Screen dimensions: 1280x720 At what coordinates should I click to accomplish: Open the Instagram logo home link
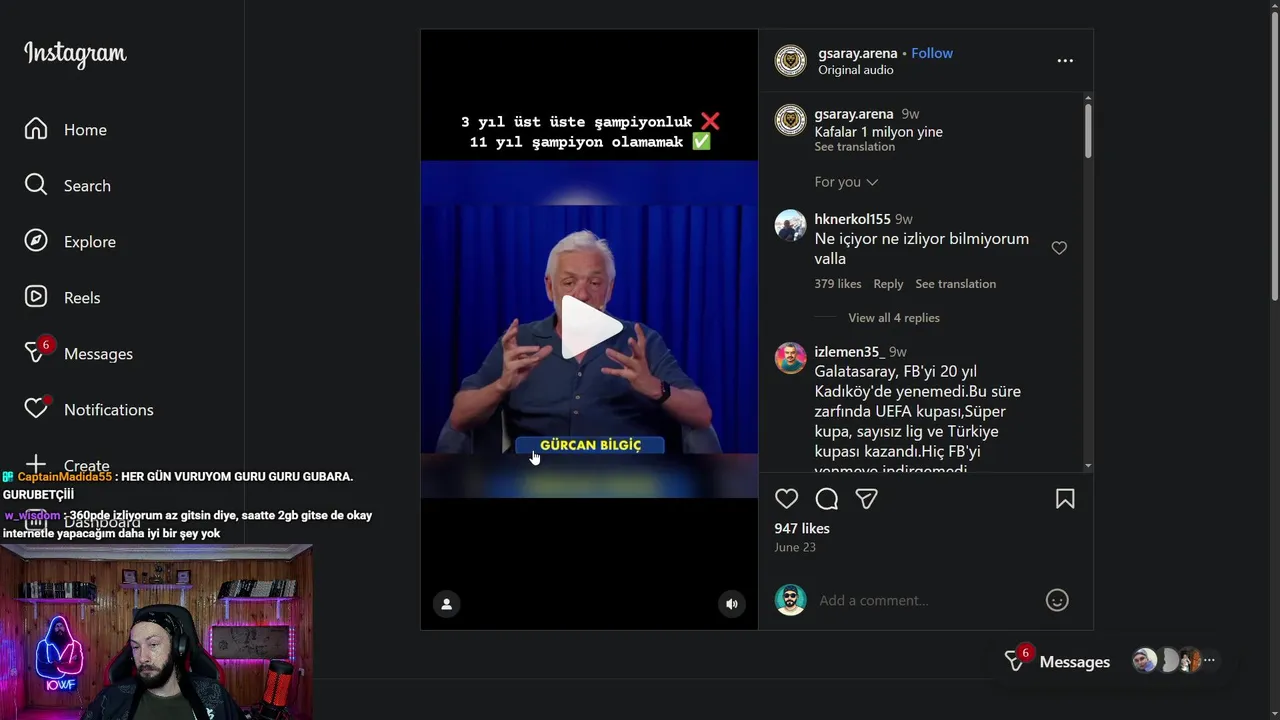coord(75,54)
